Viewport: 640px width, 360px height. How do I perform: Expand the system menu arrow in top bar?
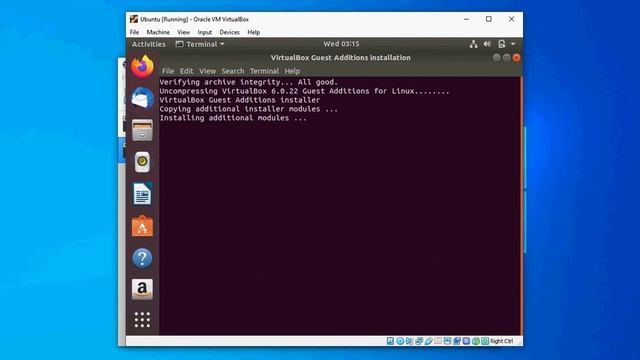pyautogui.click(x=513, y=44)
